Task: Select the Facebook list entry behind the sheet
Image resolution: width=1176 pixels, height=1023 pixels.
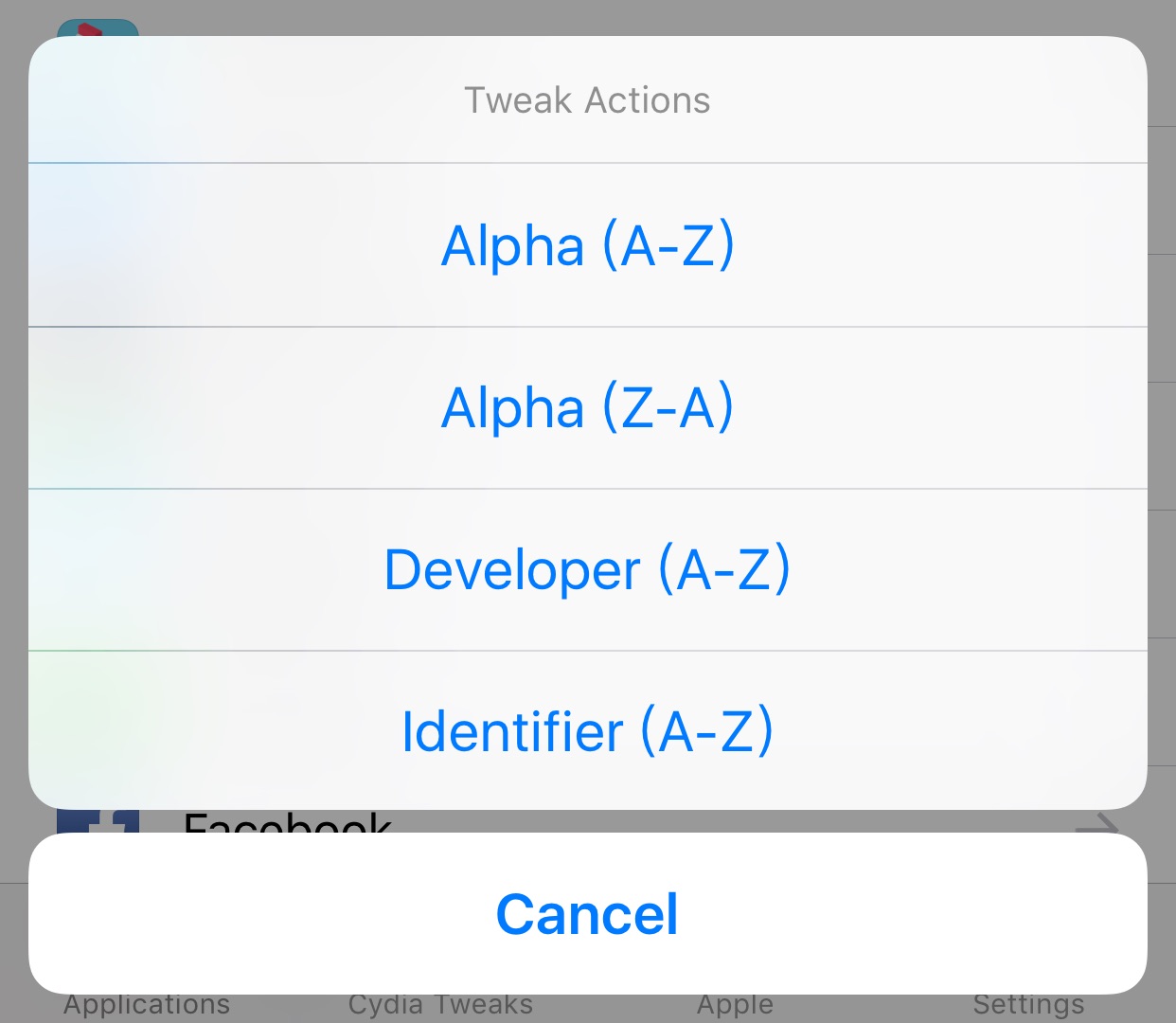Action: (x=588, y=821)
